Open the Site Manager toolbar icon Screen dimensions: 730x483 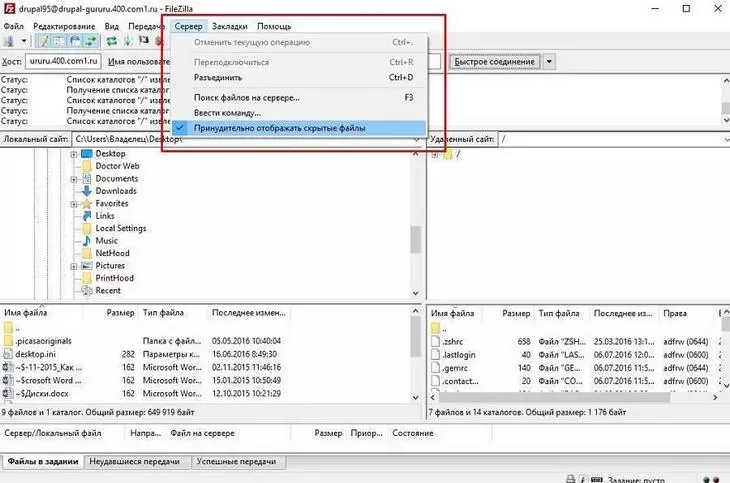(x=9, y=41)
